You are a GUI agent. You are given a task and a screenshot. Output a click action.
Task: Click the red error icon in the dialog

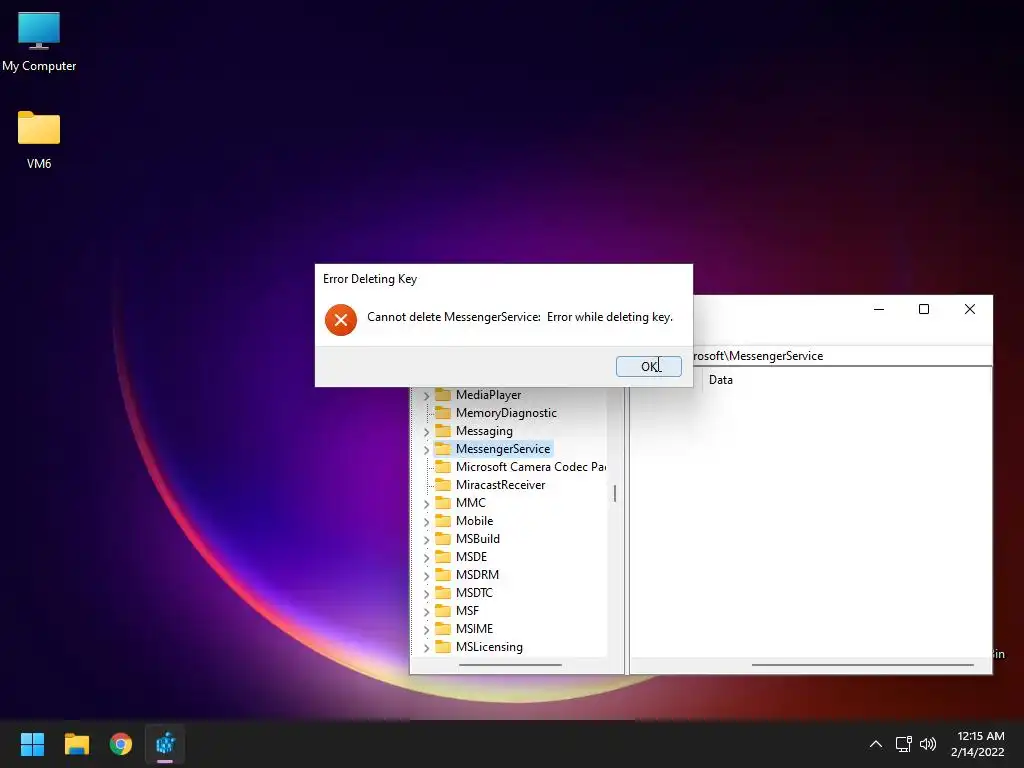tap(341, 320)
